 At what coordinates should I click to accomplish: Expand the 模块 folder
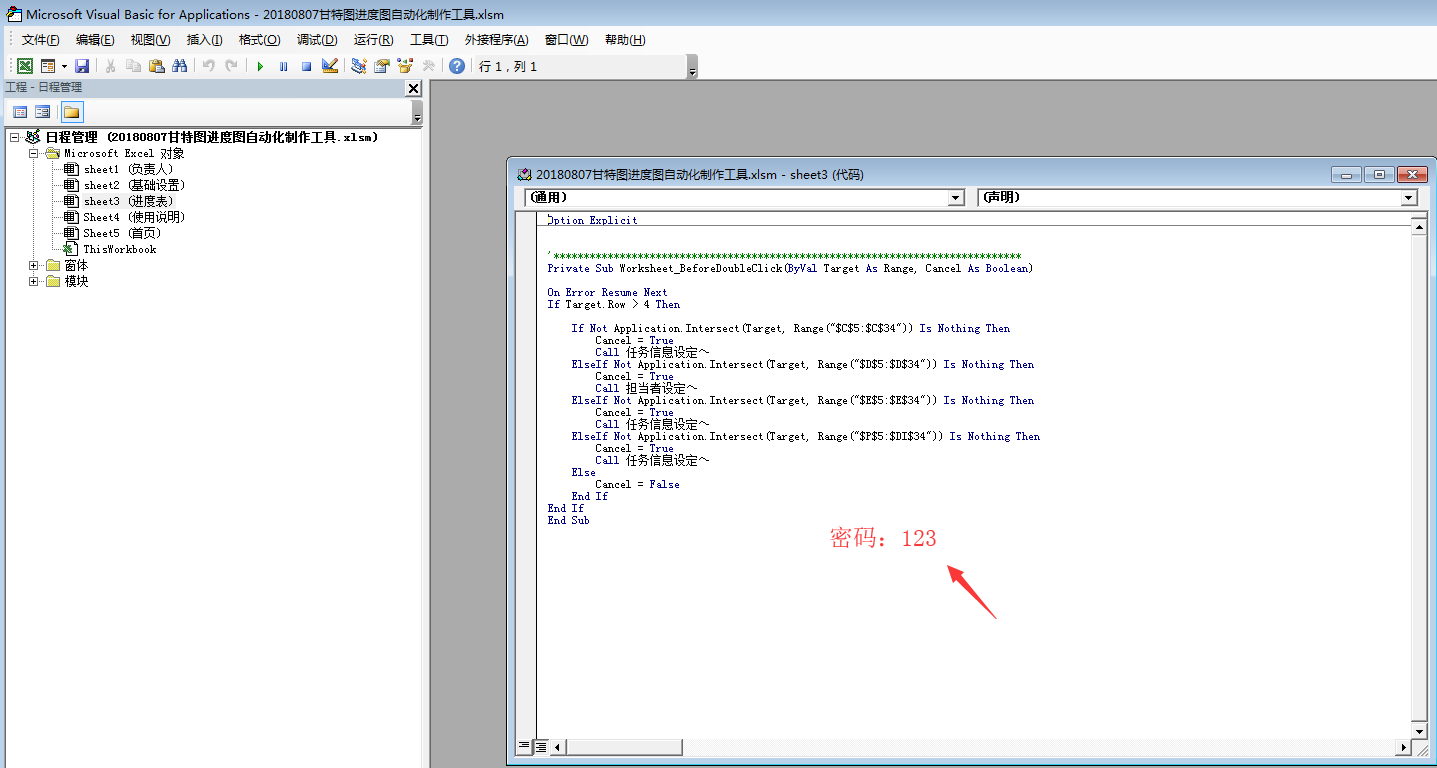pyautogui.click(x=34, y=281)
